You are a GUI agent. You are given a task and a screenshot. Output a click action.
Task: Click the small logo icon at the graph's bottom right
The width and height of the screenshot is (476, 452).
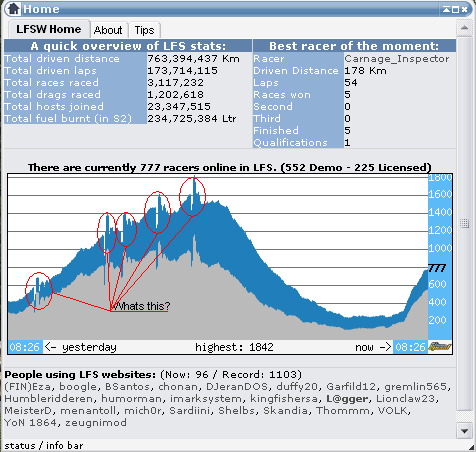point(440,347)
